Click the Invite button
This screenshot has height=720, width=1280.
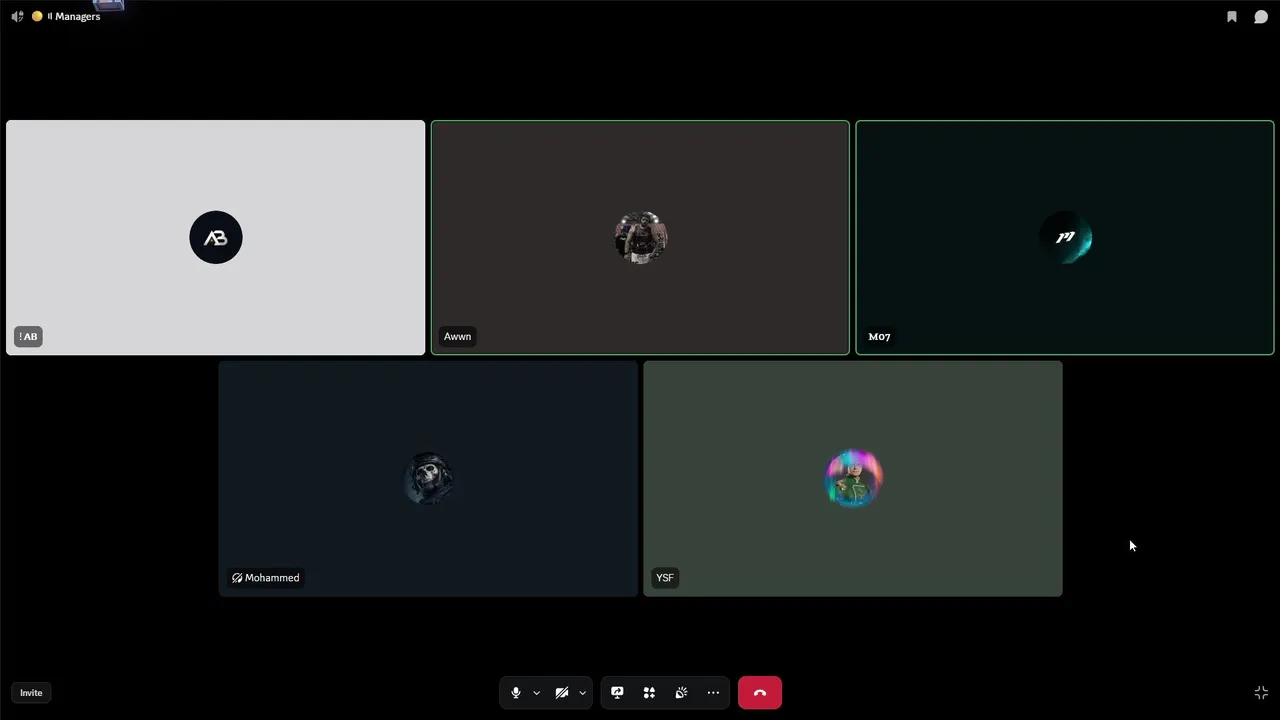point(31,693)
